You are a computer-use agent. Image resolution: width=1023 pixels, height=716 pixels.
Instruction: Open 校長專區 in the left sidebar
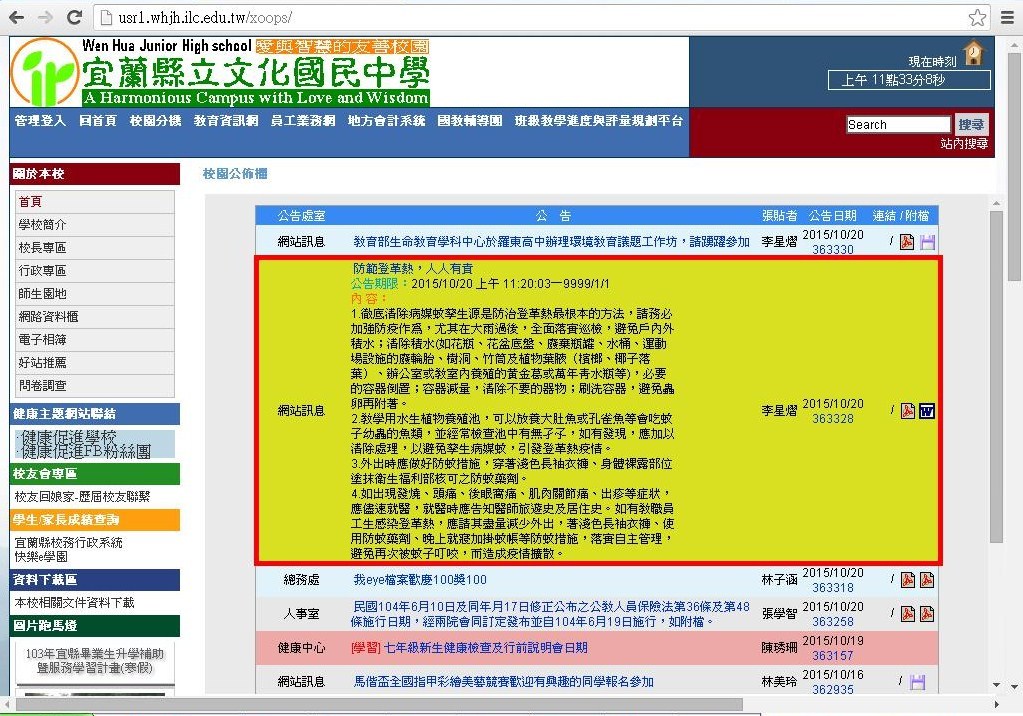[42, 247]
